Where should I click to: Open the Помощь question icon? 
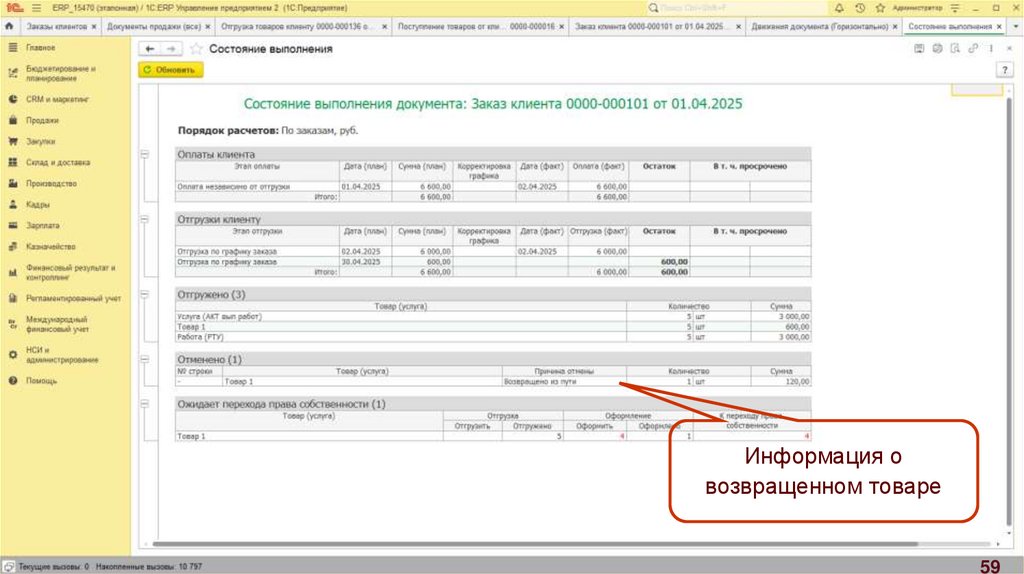pos(12,381)
